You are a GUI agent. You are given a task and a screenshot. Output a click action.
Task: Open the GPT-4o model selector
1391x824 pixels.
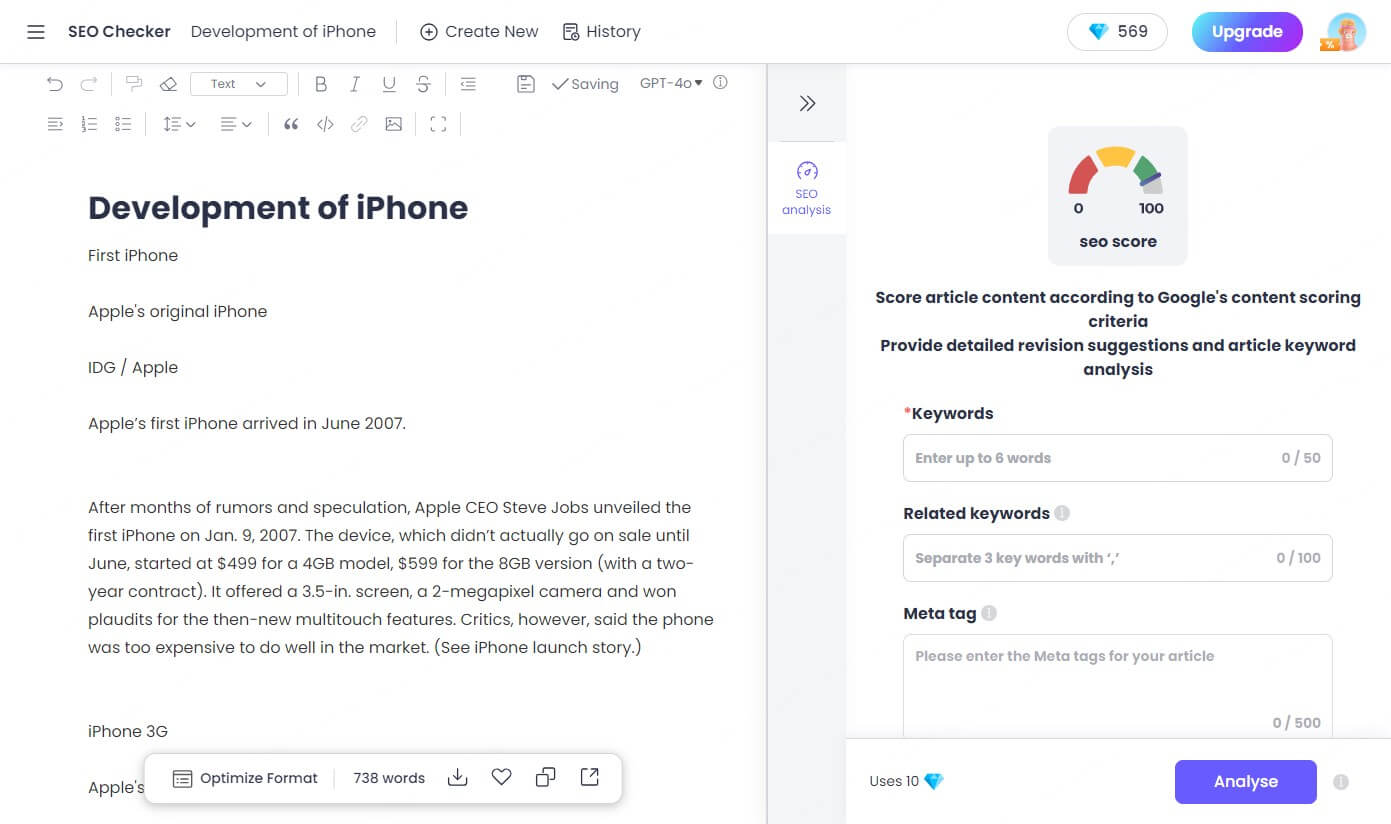pyautogui.click(x=671, y=83)
